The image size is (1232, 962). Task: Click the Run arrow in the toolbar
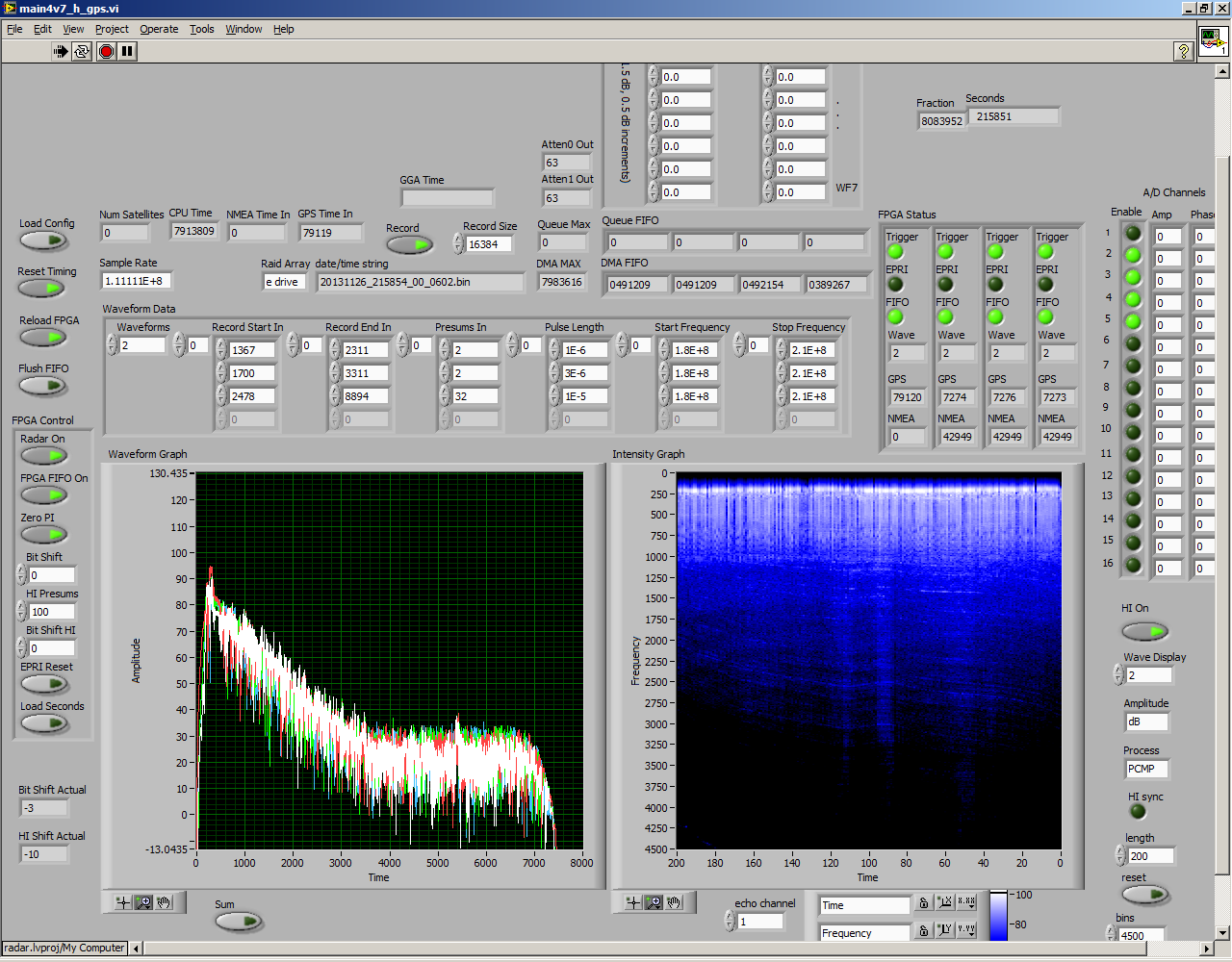point(61,51)
